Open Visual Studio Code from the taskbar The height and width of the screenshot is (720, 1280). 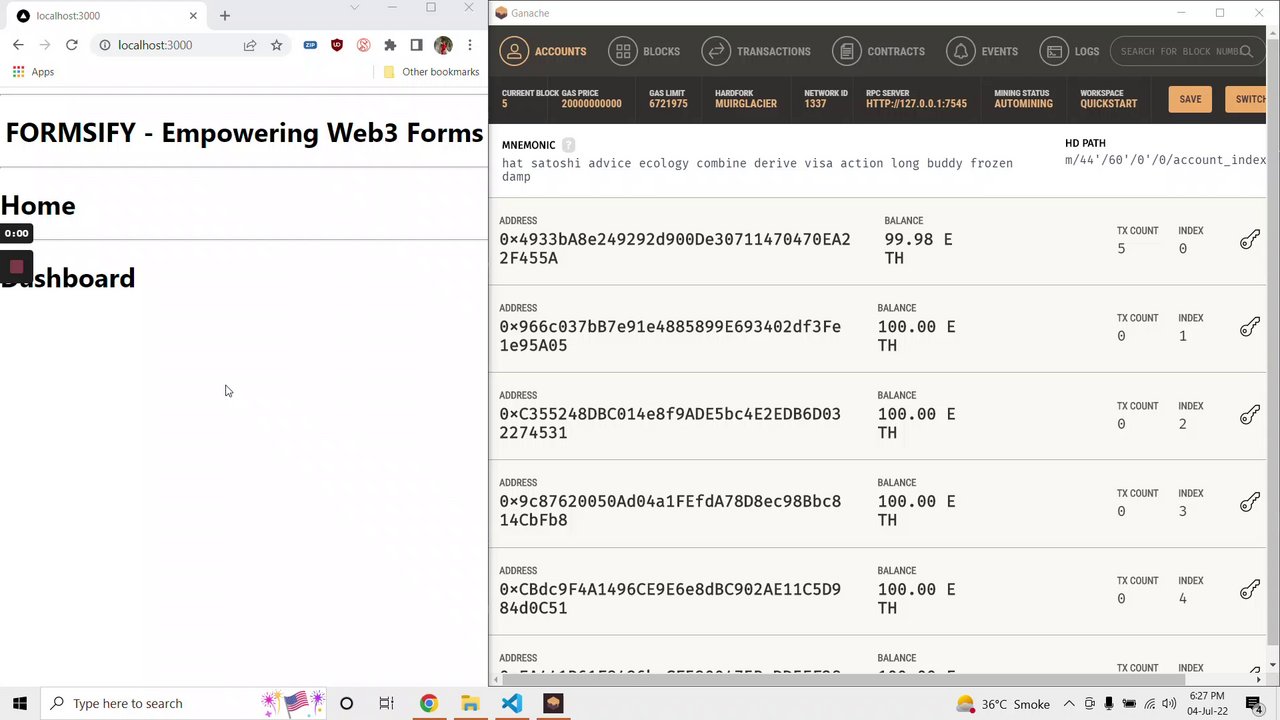(511, 703)
